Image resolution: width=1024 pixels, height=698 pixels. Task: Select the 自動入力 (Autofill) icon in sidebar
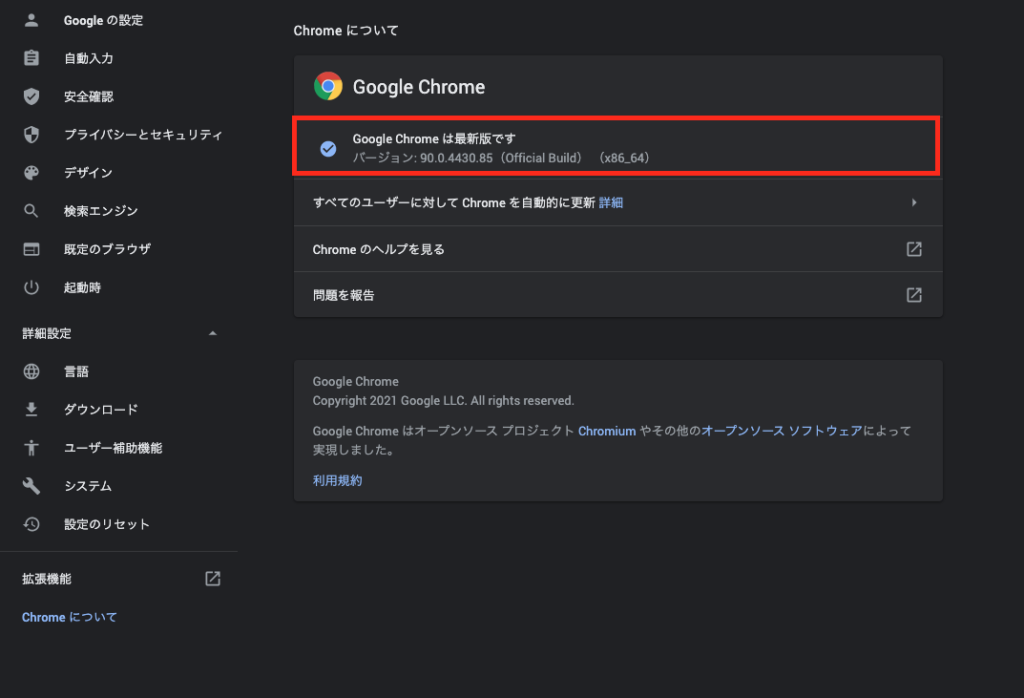(x=31, y=58)
